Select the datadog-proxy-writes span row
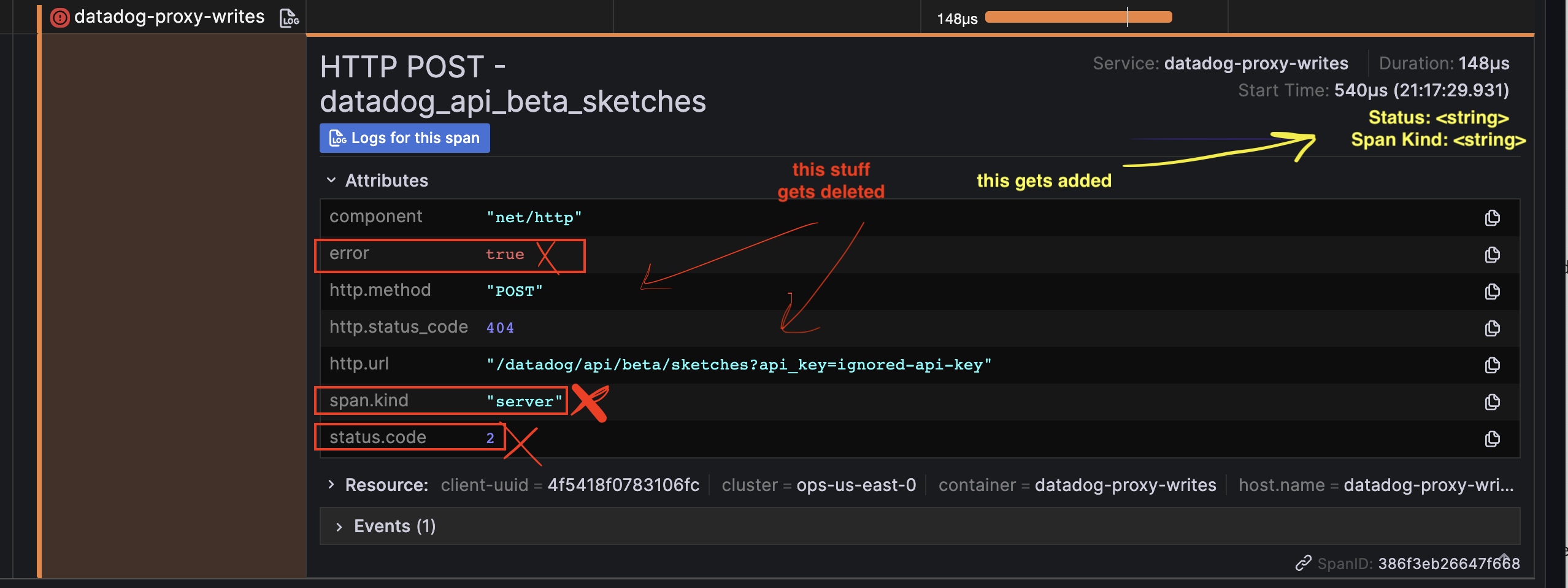The image size is (1568, 588). (x=169, y=17)
